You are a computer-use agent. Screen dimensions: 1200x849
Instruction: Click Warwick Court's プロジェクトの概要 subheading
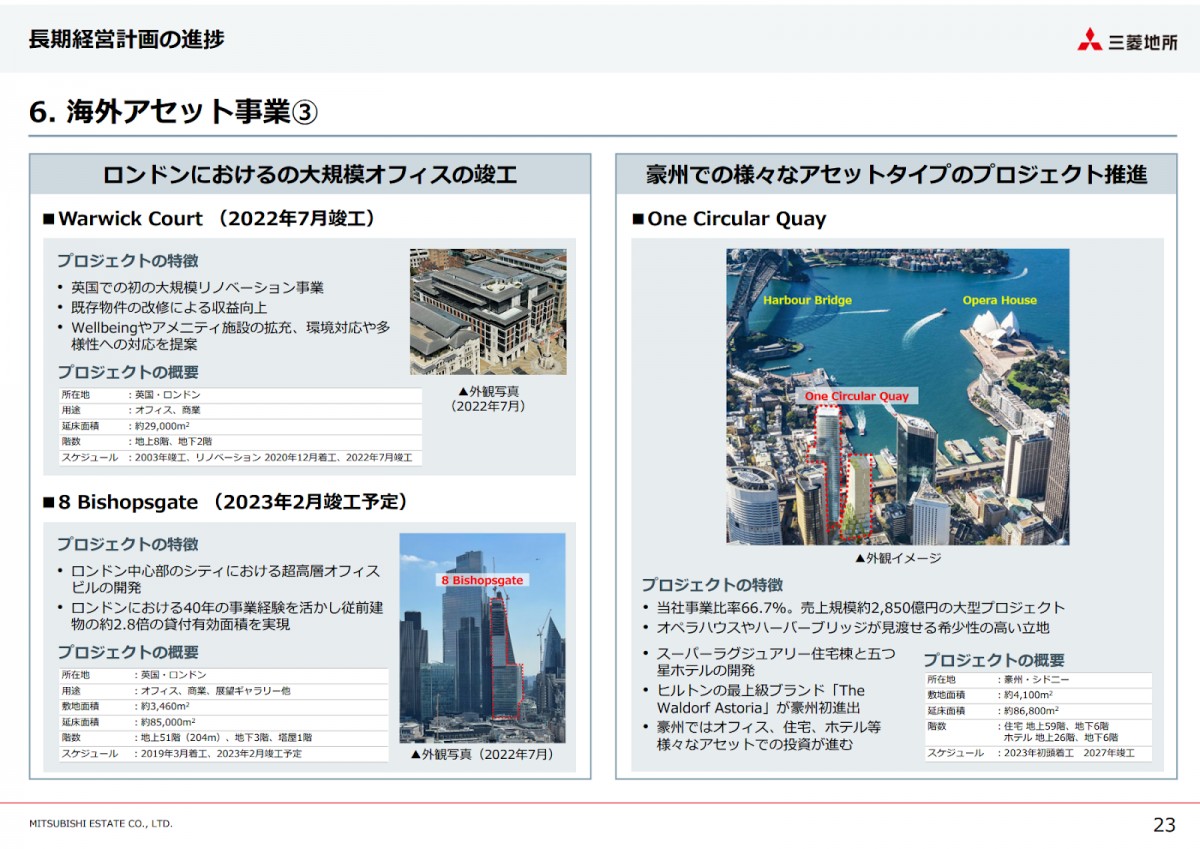[127, 372]
